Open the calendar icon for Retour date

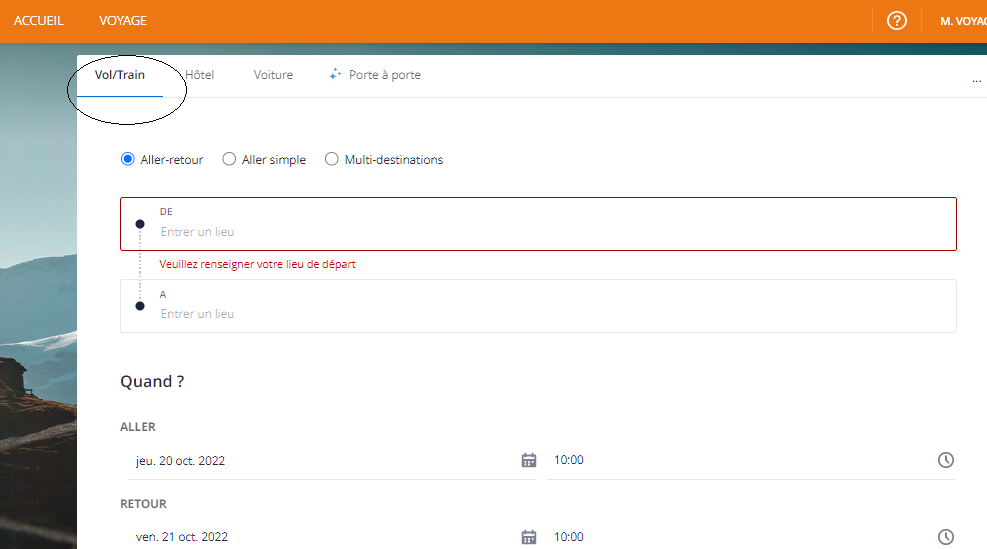click(529, 537)
